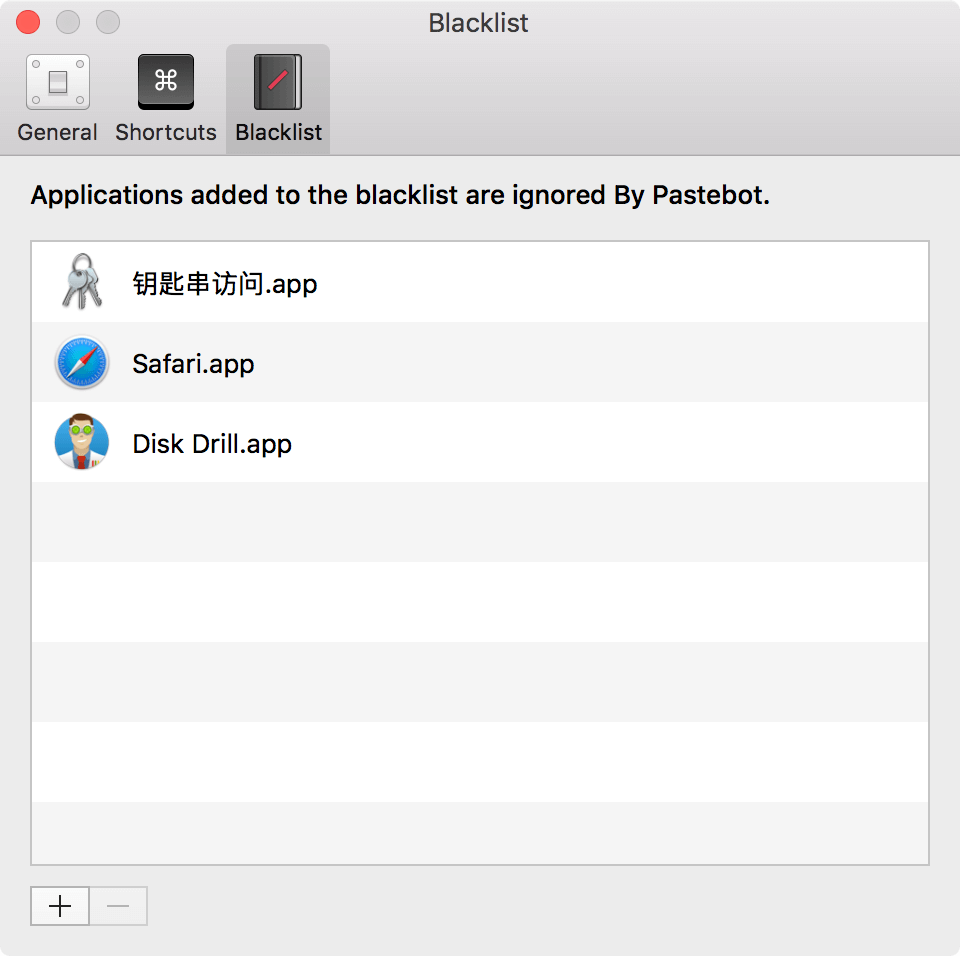Click the Blacklist window title text
Viewport: 960px width, 956px height.
pos(478,23)
